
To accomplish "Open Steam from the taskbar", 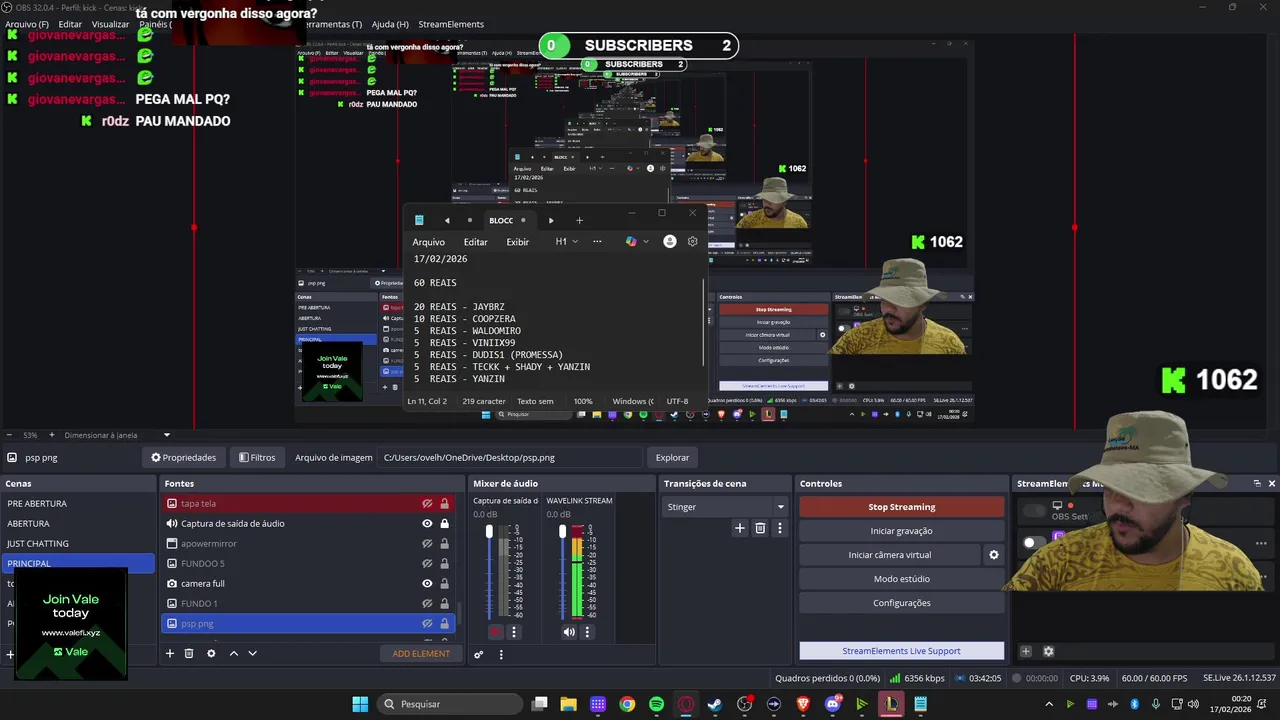I will [x=715, y=704].
